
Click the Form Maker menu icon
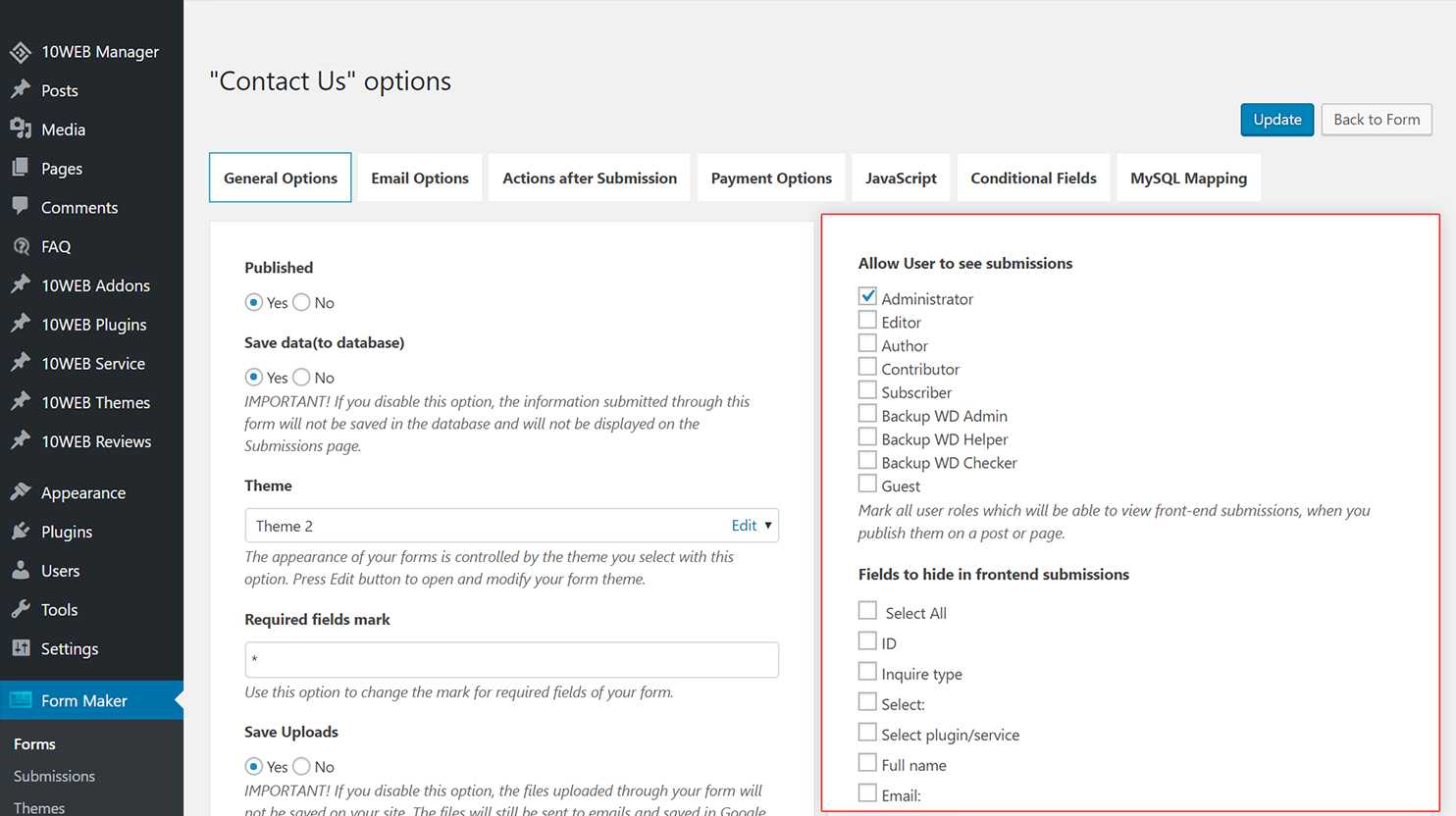(x=21, y=700)
